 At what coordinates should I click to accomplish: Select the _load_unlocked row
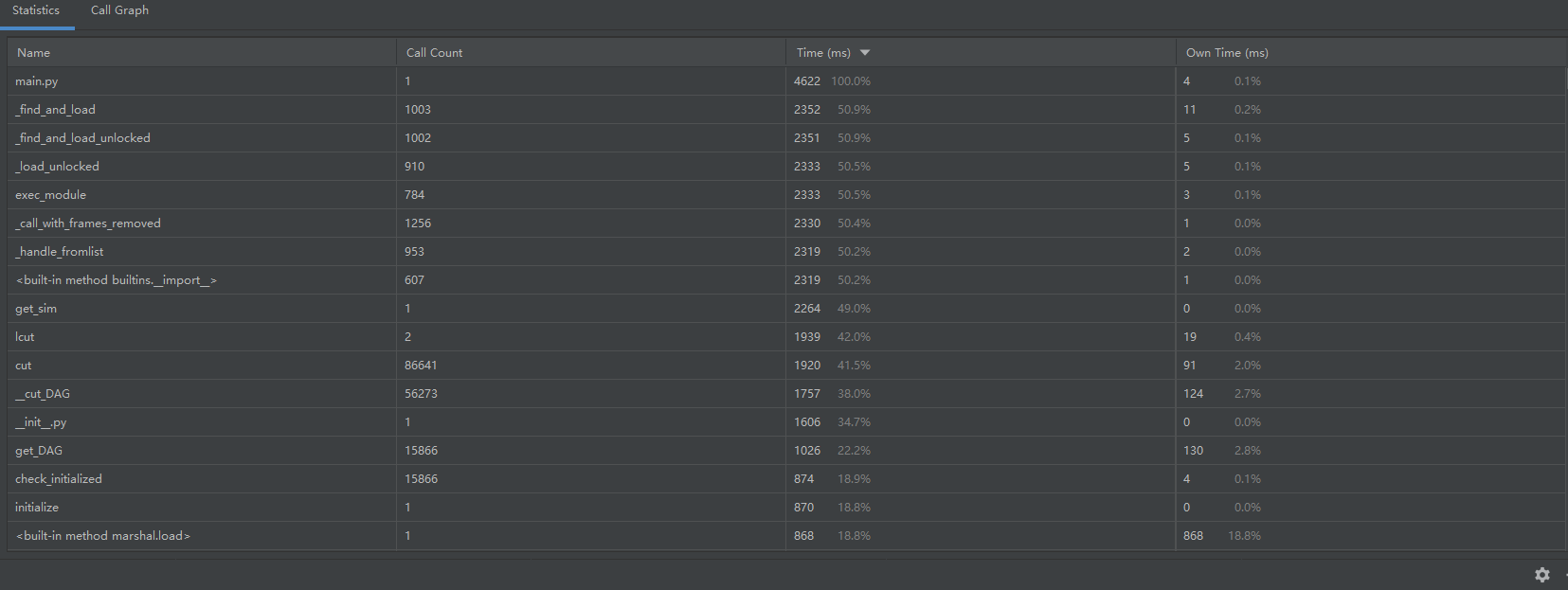pyautogui.click(x=58, y=167)
